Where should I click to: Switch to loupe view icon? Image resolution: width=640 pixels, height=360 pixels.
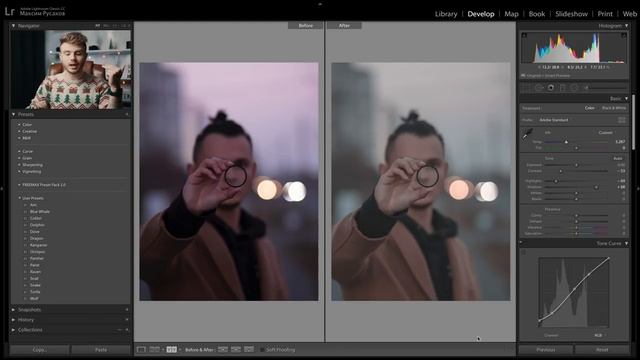pyautogui.click(x=141, y=350)
